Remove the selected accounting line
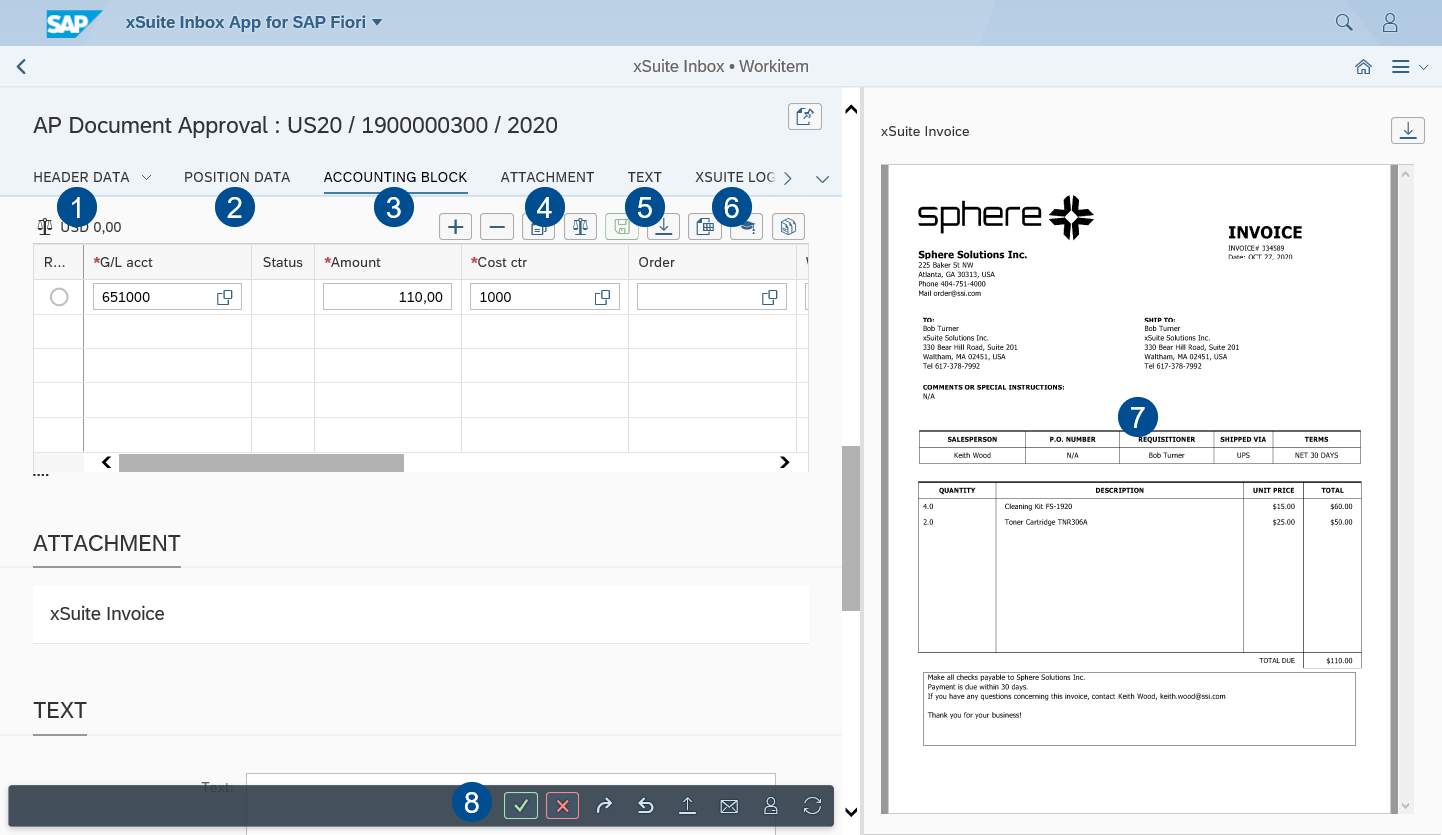The height and width of the screenshot is (835, 1442). point(497,226)
